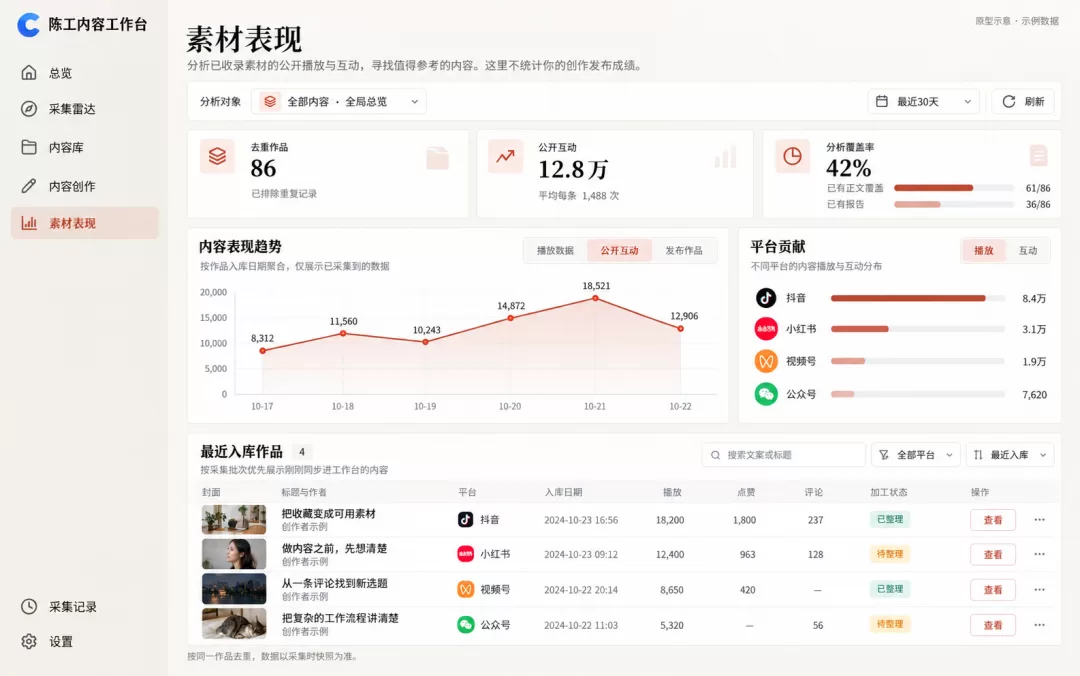Screen dimensions: 1080x676
Task: Switch trend chart to 播放数据
Action: pos(555,250)
